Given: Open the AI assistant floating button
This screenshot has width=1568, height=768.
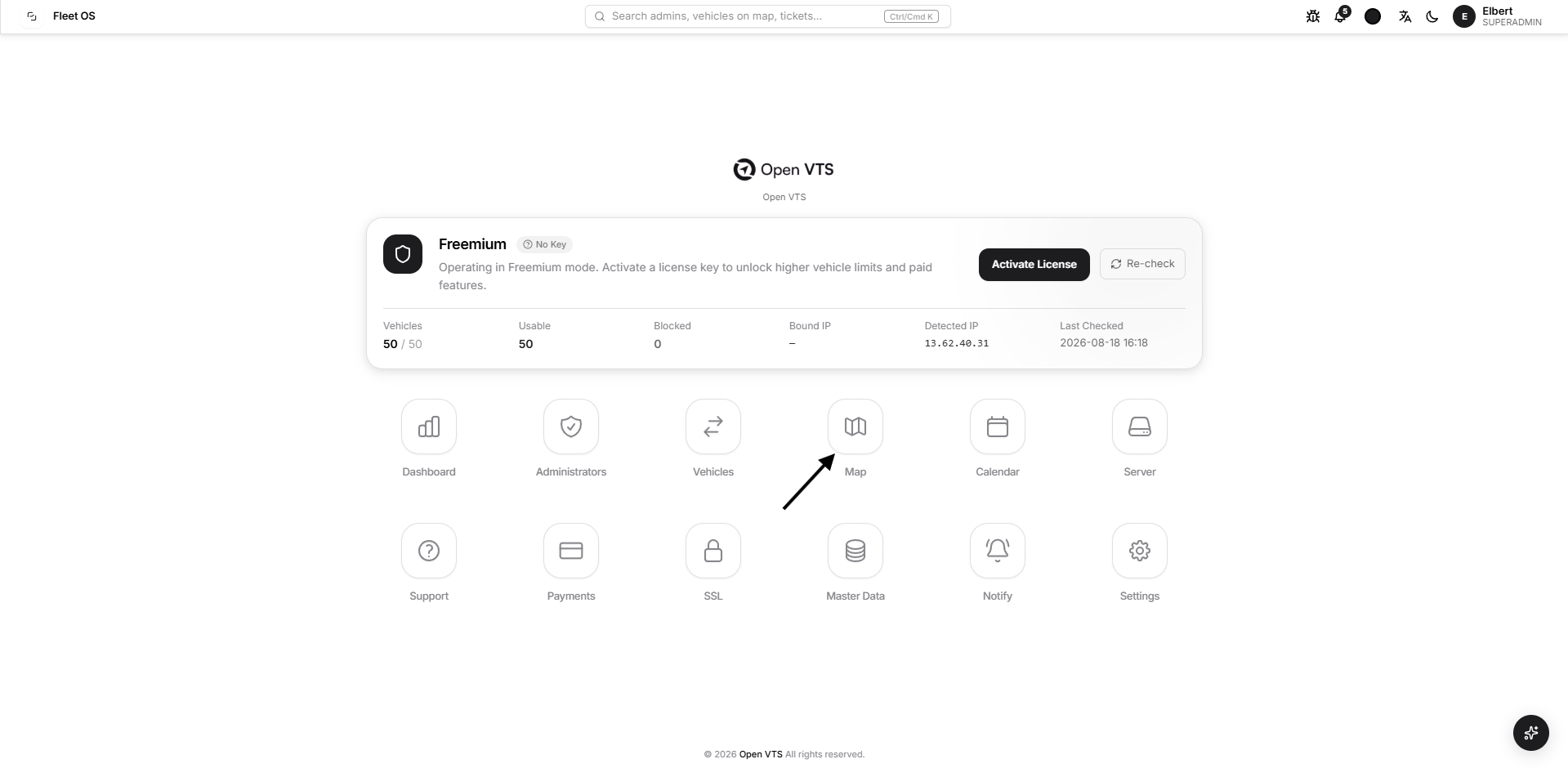Looking at the screenshot, I should point(1531,732).
